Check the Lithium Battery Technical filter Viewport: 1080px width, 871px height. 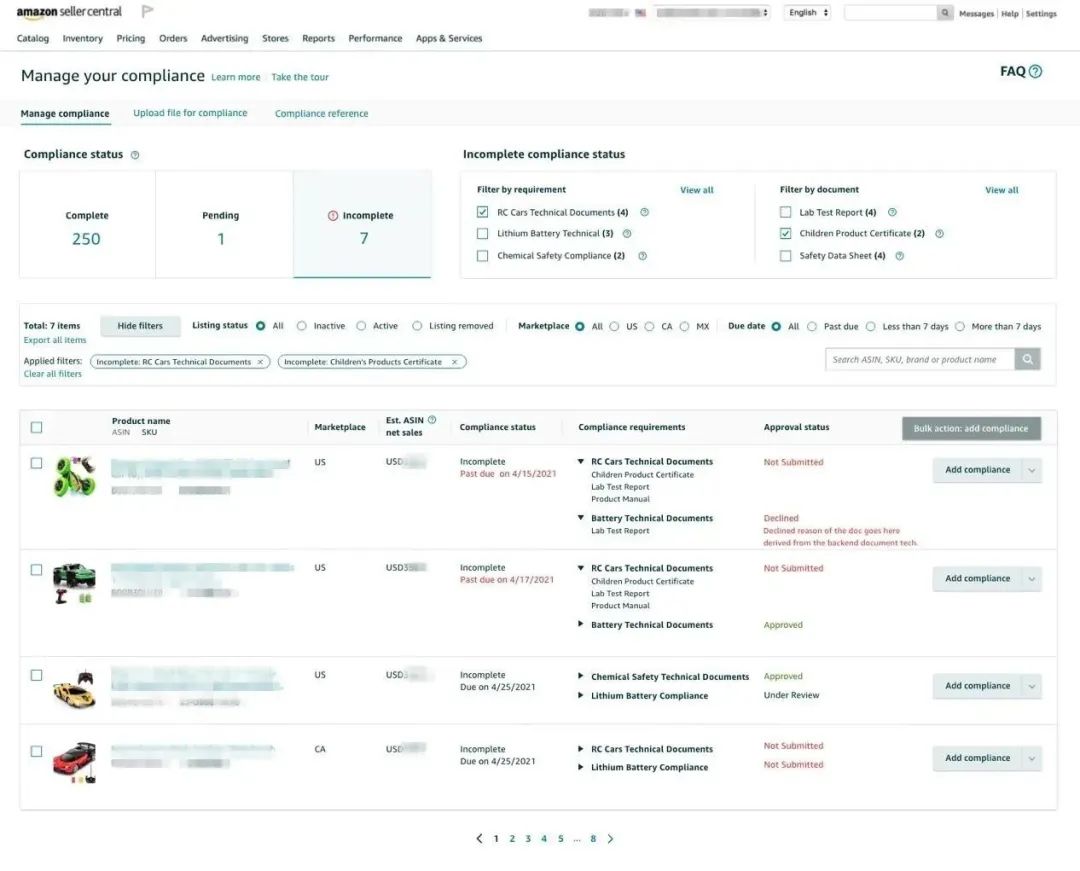coord(482,234)
